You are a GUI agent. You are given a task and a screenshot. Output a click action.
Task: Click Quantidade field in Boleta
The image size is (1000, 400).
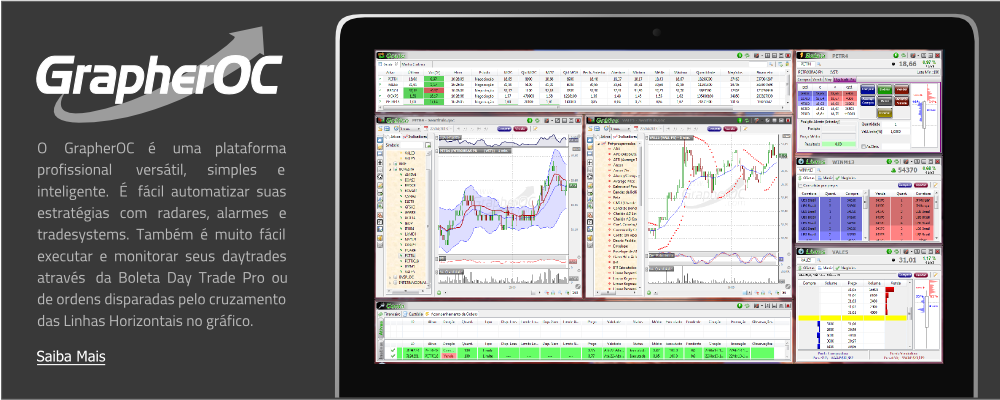(x=895, y=124)
